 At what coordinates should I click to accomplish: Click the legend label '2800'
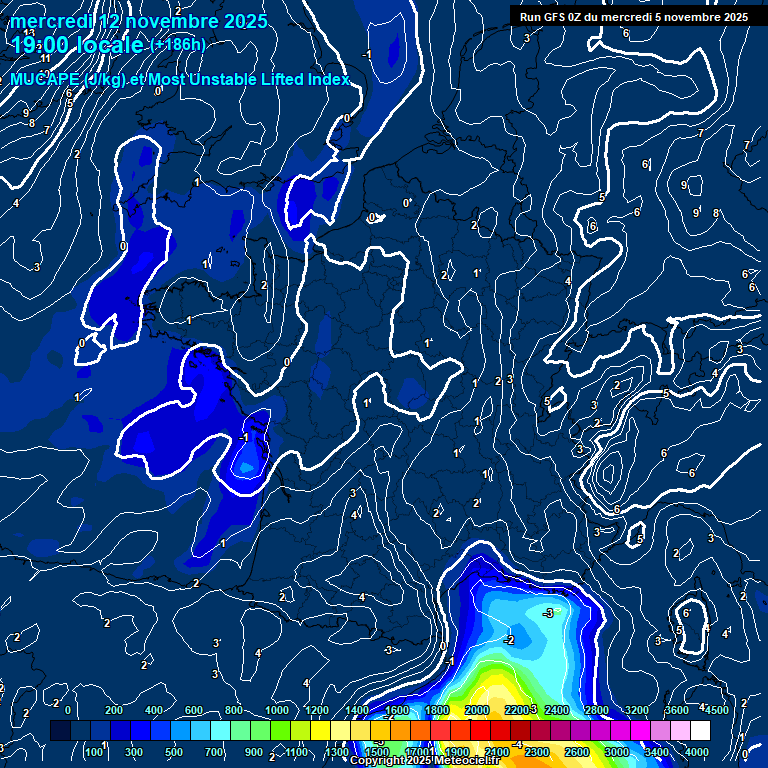(x=597, y=710)
